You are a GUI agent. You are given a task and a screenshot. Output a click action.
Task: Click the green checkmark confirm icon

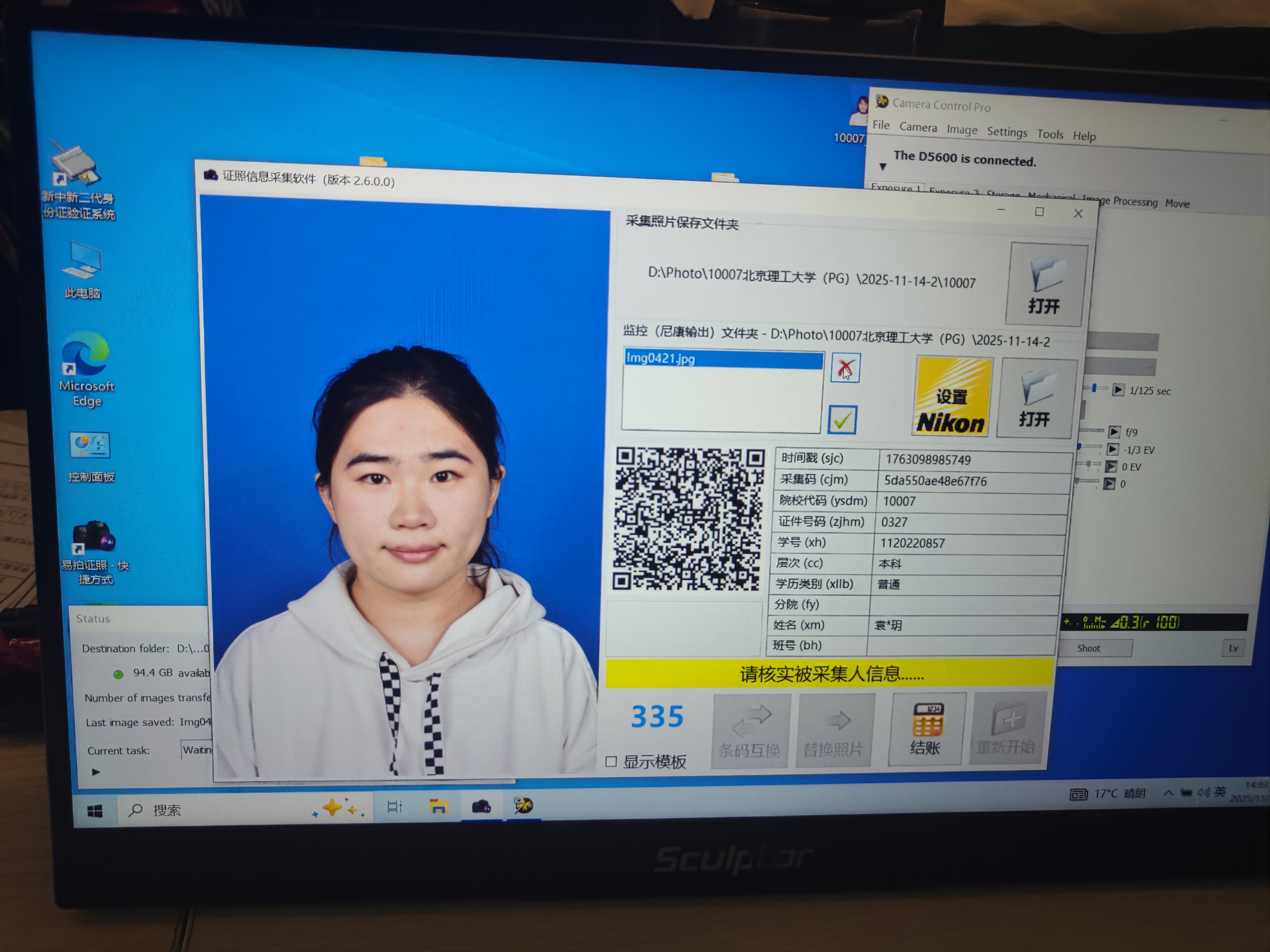(x=842, y=420)
